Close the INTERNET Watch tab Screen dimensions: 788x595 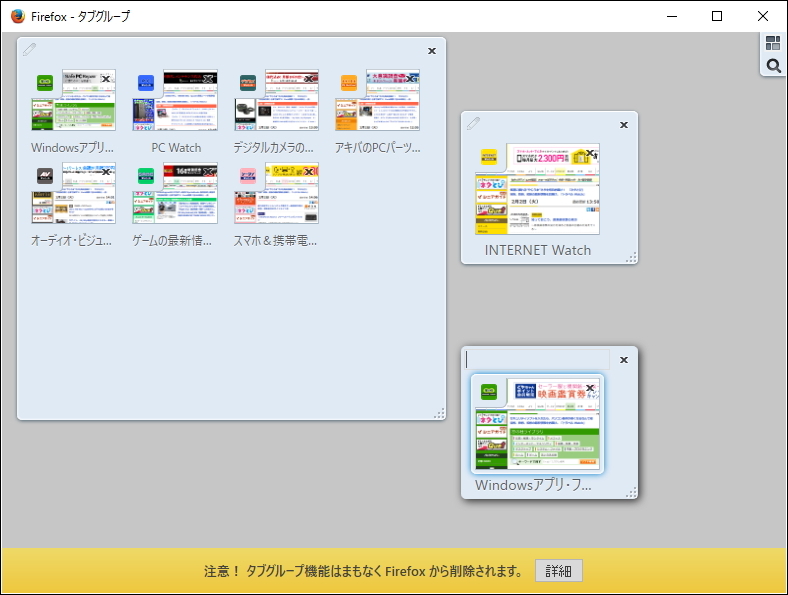pos(591,153)
